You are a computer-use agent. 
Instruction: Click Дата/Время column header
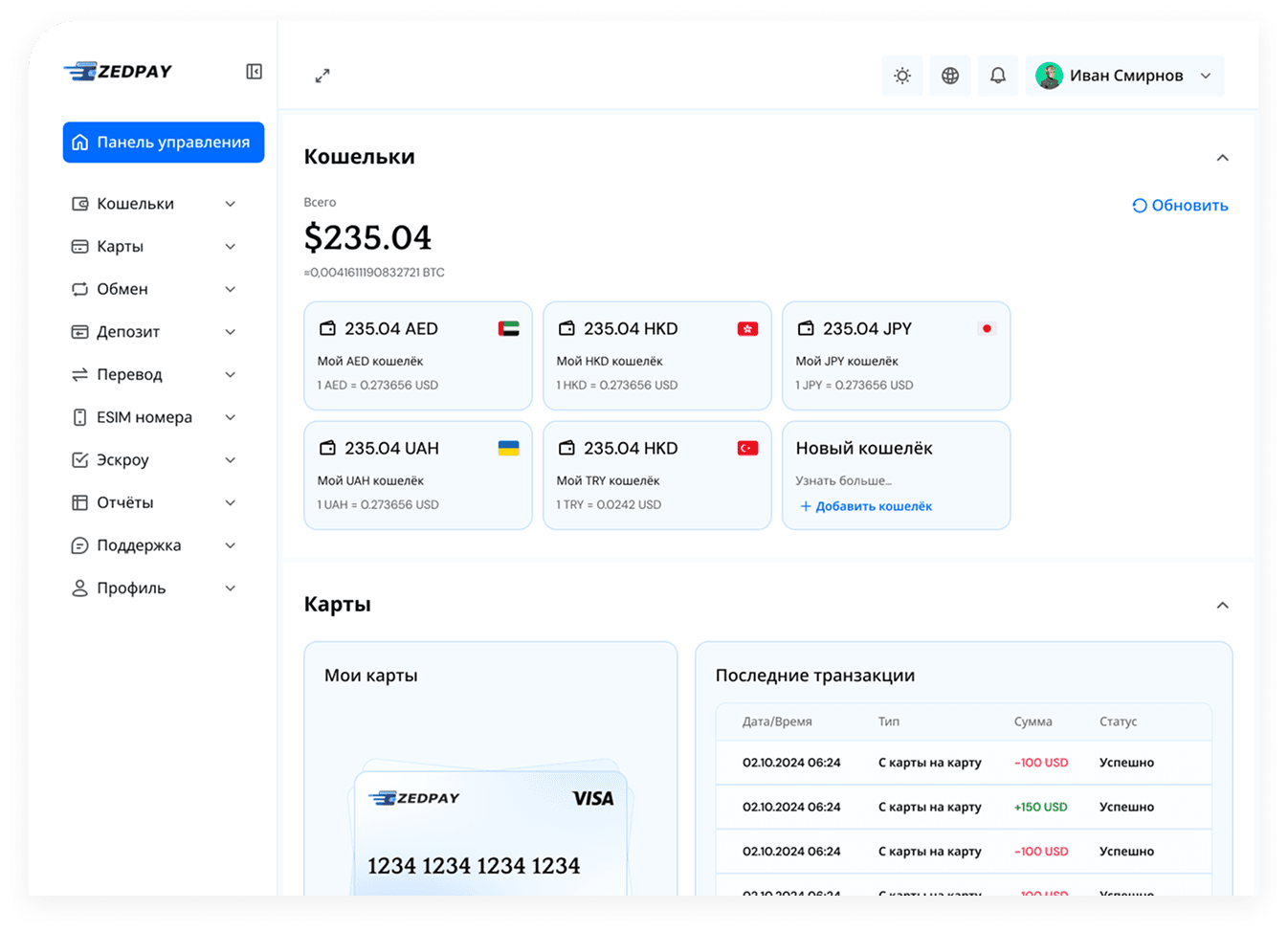(777, 721)
